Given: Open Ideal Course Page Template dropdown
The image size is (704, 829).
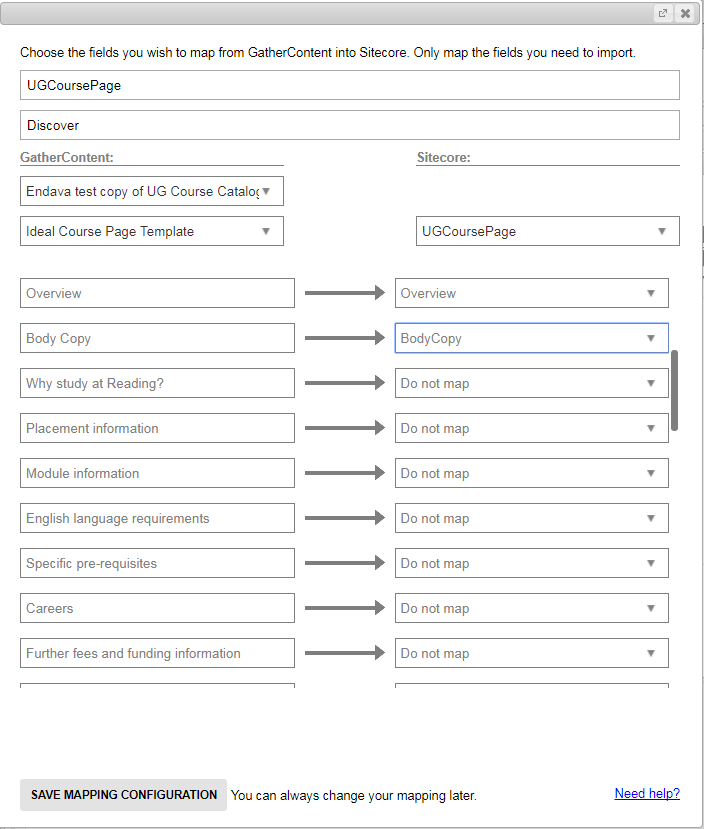Looking at the screenshot, I should tap(152, 231).
